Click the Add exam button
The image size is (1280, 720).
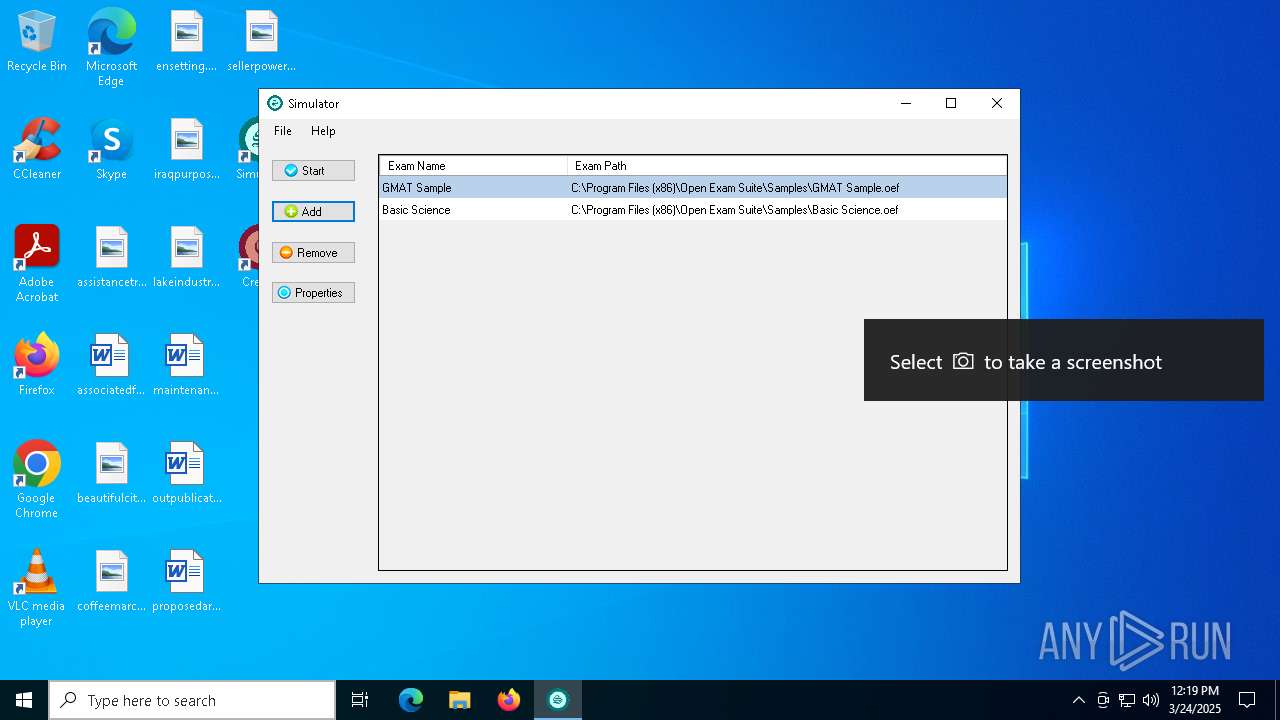tap(313, 212)
